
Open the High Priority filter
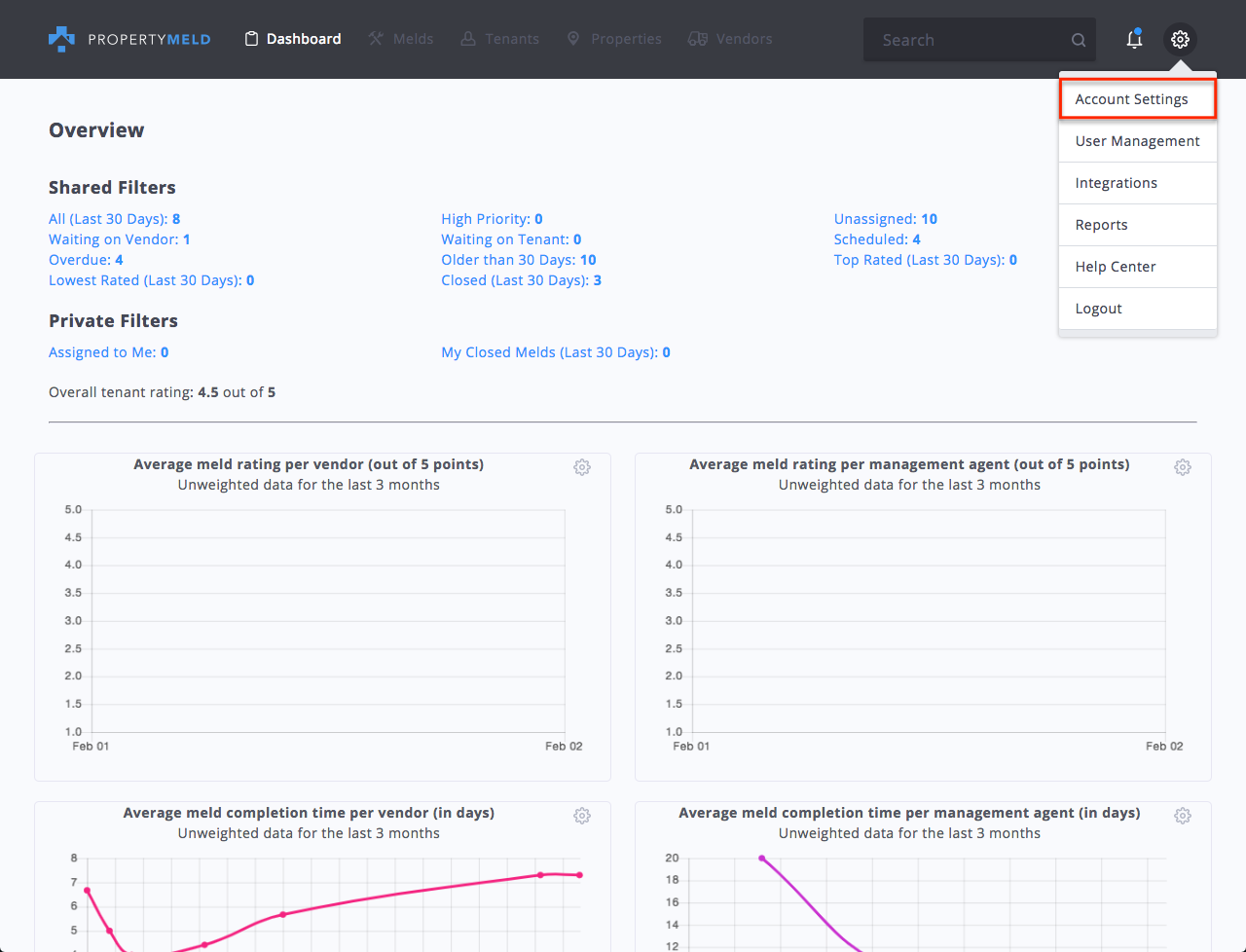pyautogui.click(x=492, y=219)
